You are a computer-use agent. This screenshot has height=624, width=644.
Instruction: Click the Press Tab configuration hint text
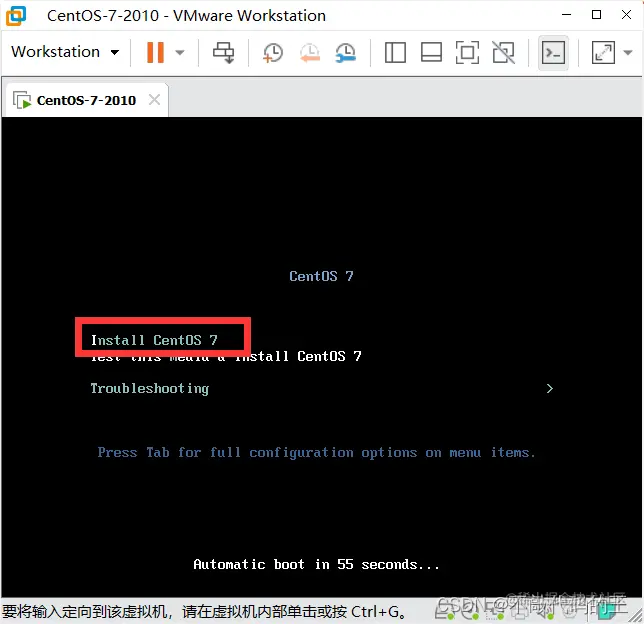click(x=317, y=453)
